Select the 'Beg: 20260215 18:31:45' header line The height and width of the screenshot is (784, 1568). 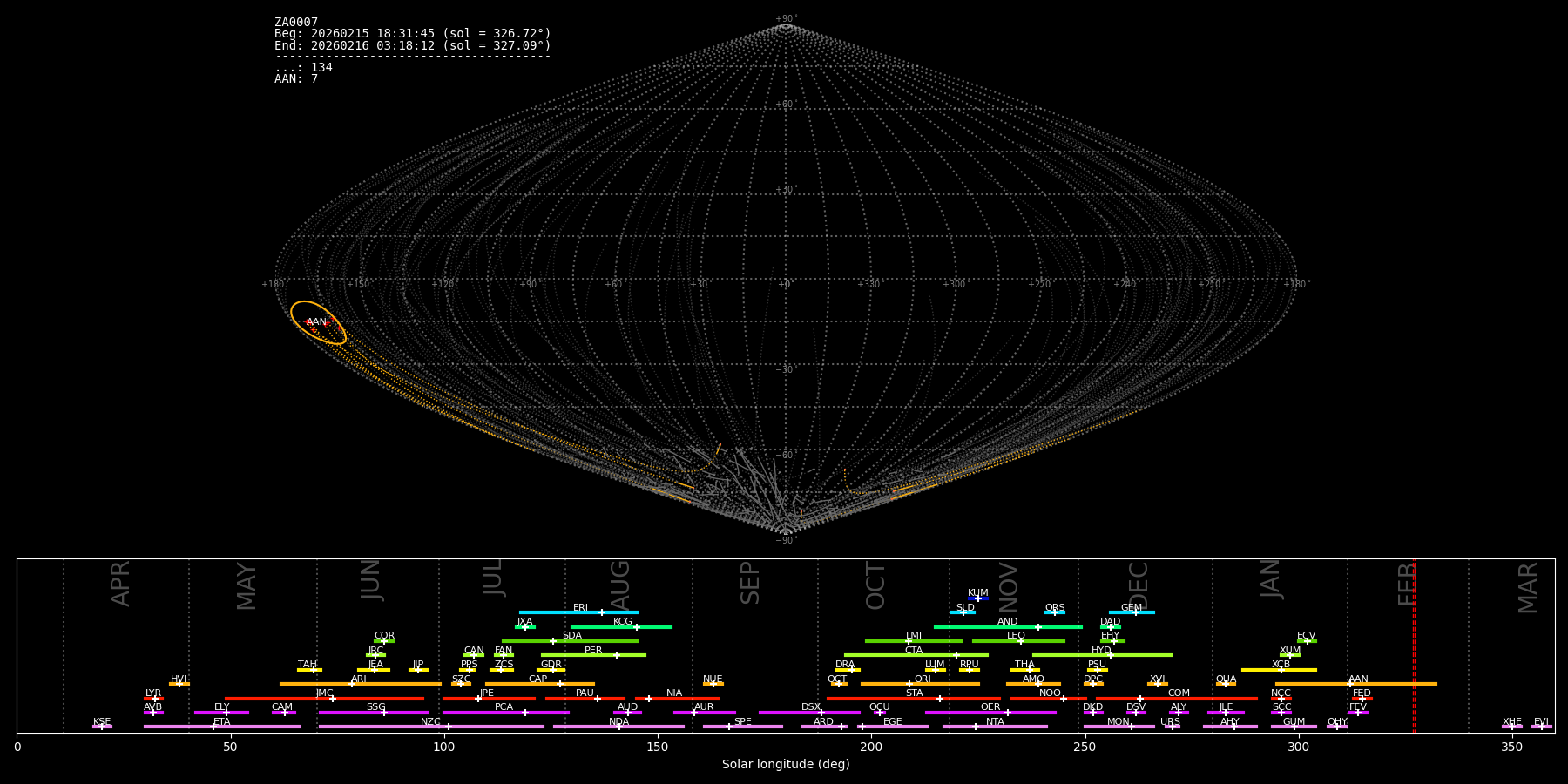[413, 34]
